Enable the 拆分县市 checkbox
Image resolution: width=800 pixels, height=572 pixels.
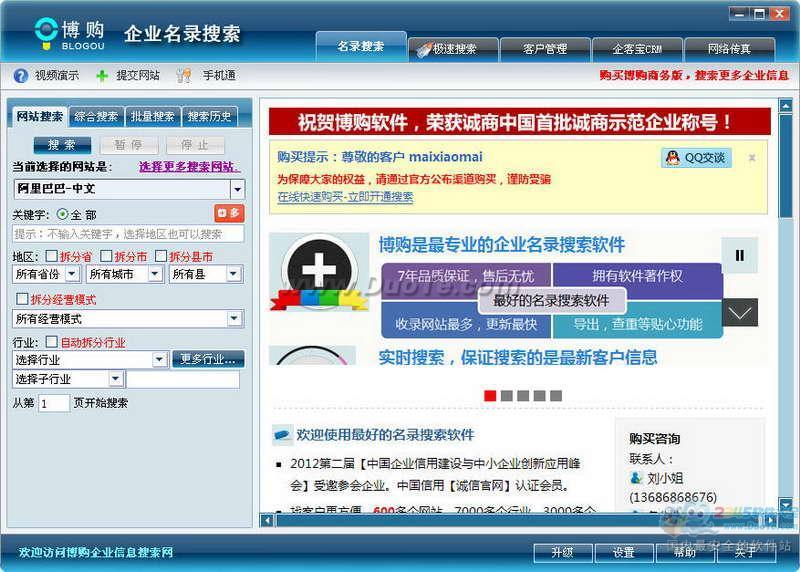click(x=160, y=256)
